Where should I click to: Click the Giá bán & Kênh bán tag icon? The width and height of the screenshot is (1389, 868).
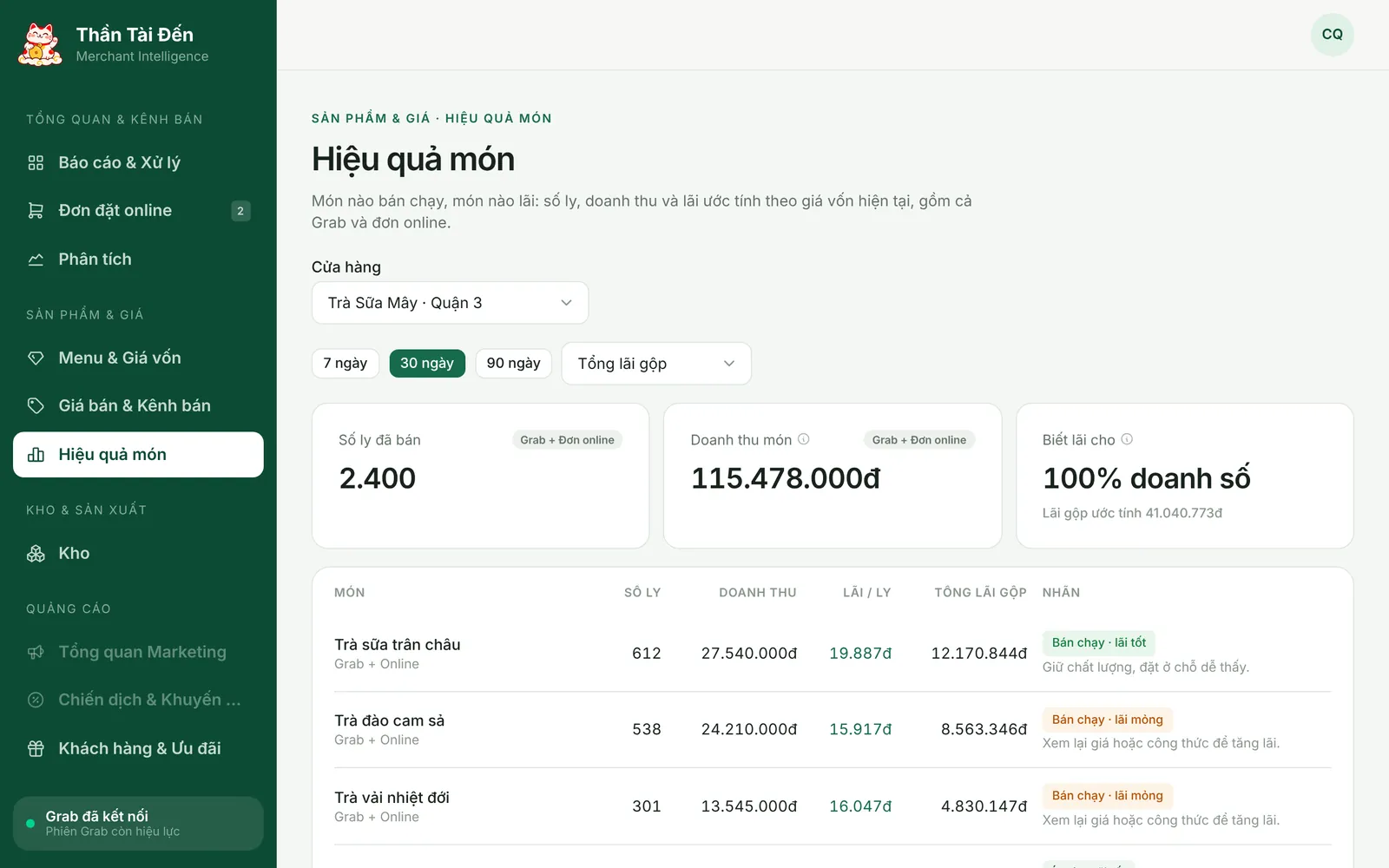click(36, 405)
